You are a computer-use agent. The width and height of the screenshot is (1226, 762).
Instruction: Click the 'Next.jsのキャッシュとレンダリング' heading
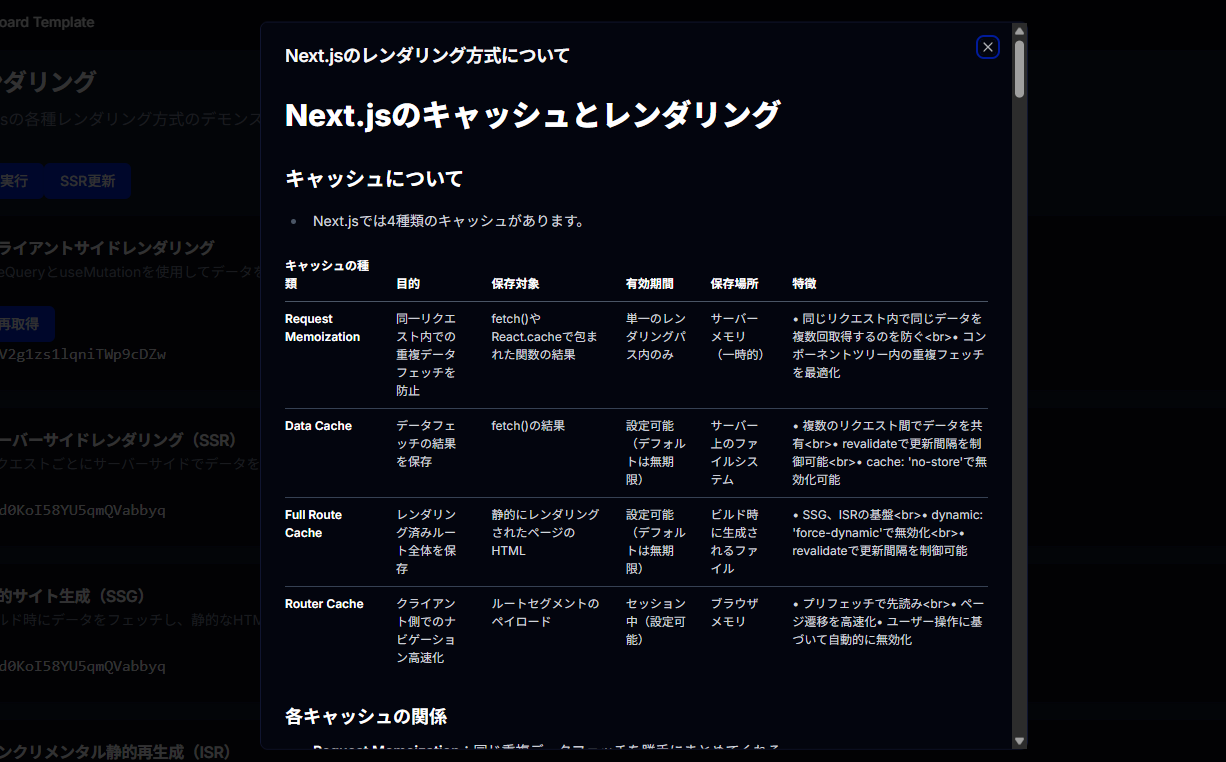(x=532, y=115)
